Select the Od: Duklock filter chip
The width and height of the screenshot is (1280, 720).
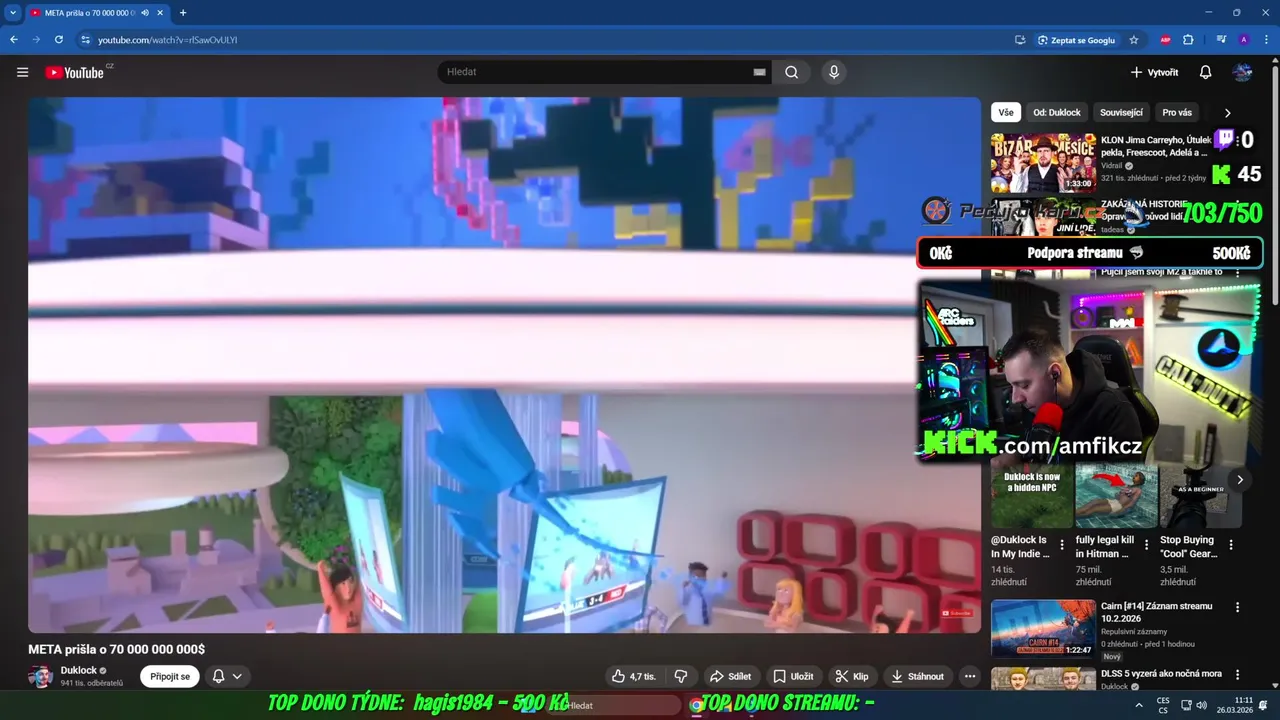(x=1057, y=113)
